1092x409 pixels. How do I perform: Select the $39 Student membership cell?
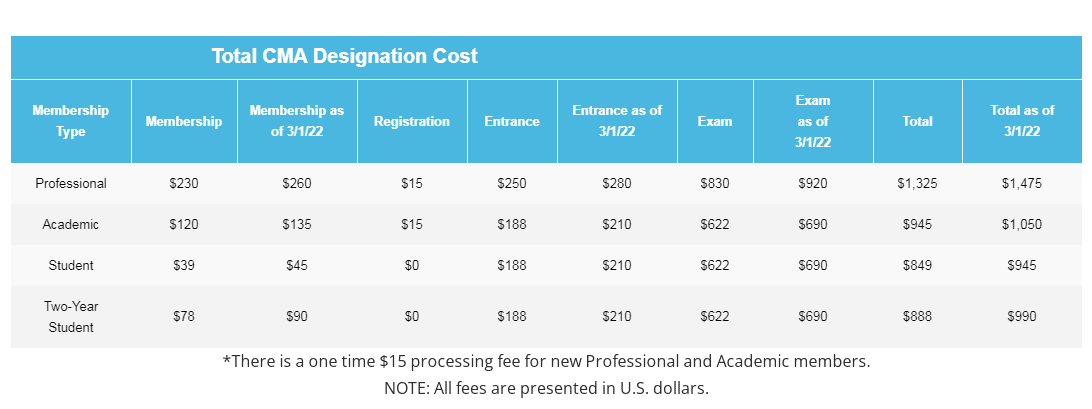(184, 265)
